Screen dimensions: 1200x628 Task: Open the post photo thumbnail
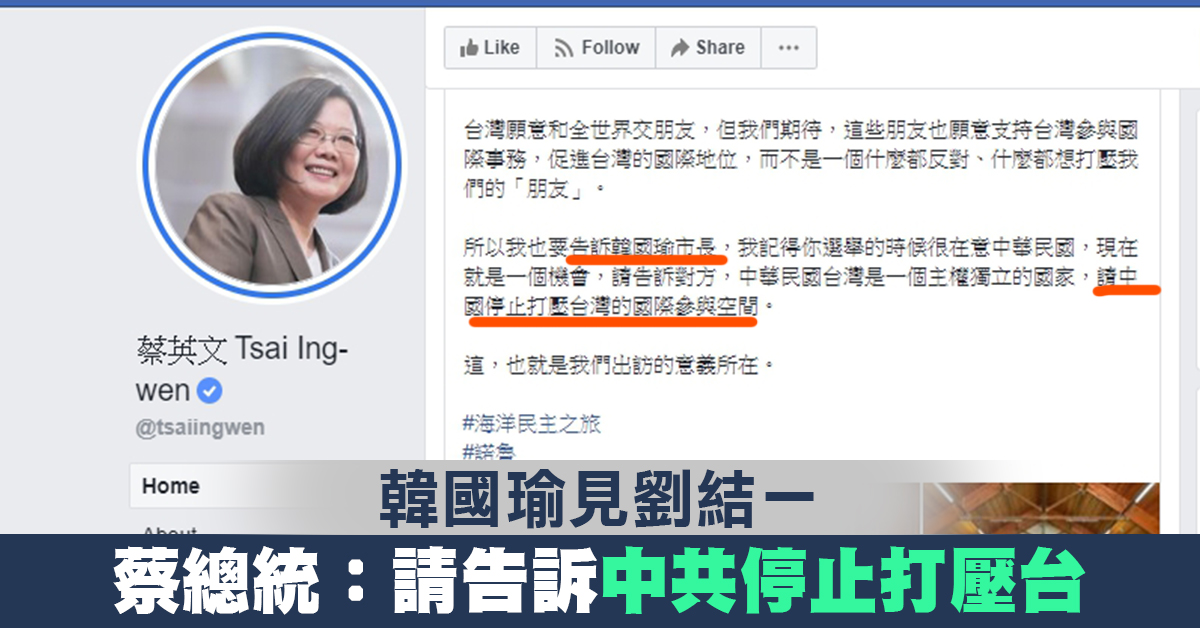tap(1040, 508)
